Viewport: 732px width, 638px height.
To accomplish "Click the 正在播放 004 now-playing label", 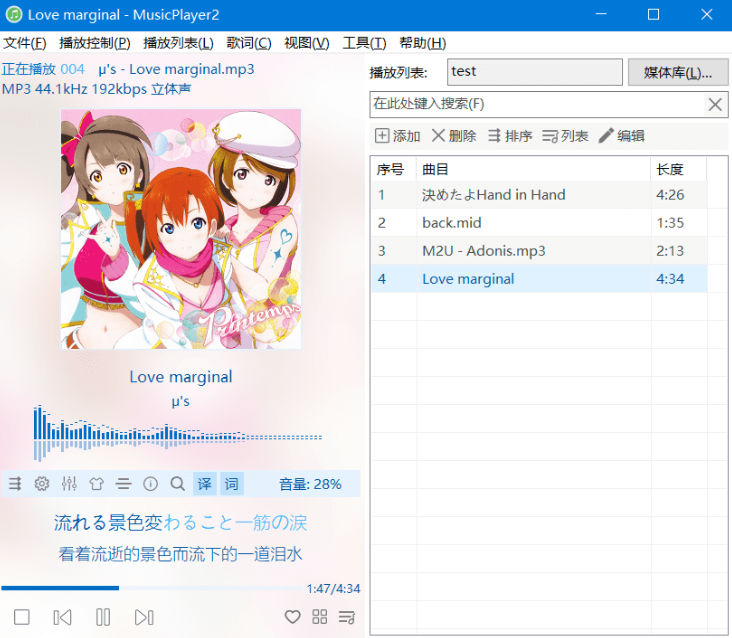I will point(43,69).
